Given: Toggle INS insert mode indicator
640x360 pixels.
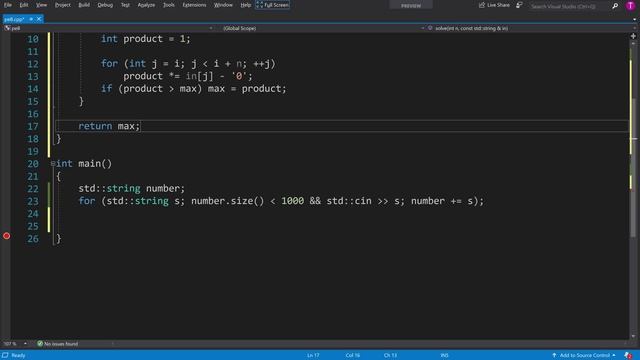Looking at the screenshot, I should point(444,355).
